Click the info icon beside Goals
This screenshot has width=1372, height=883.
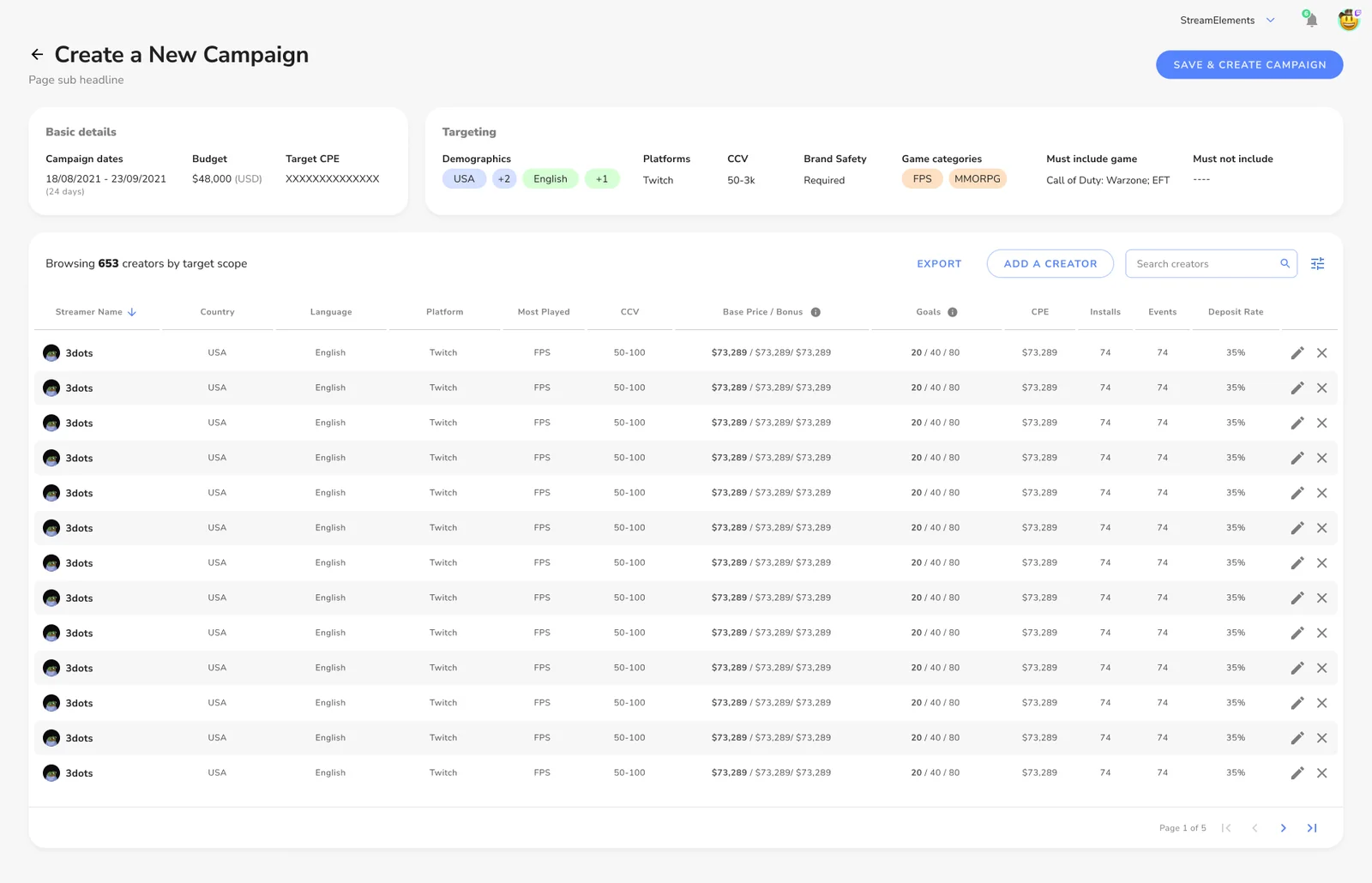953,312
